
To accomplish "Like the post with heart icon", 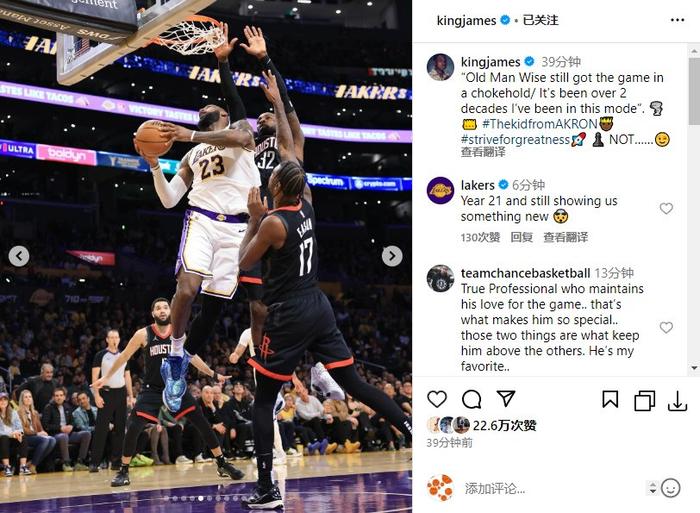I will [437, 399].
